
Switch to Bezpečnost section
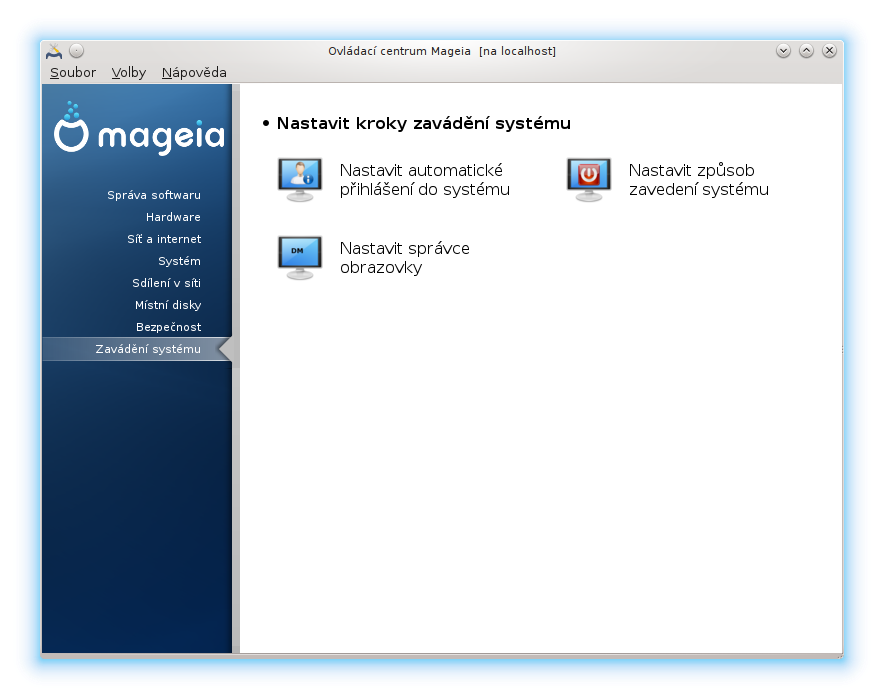click(x=169, y=327)
